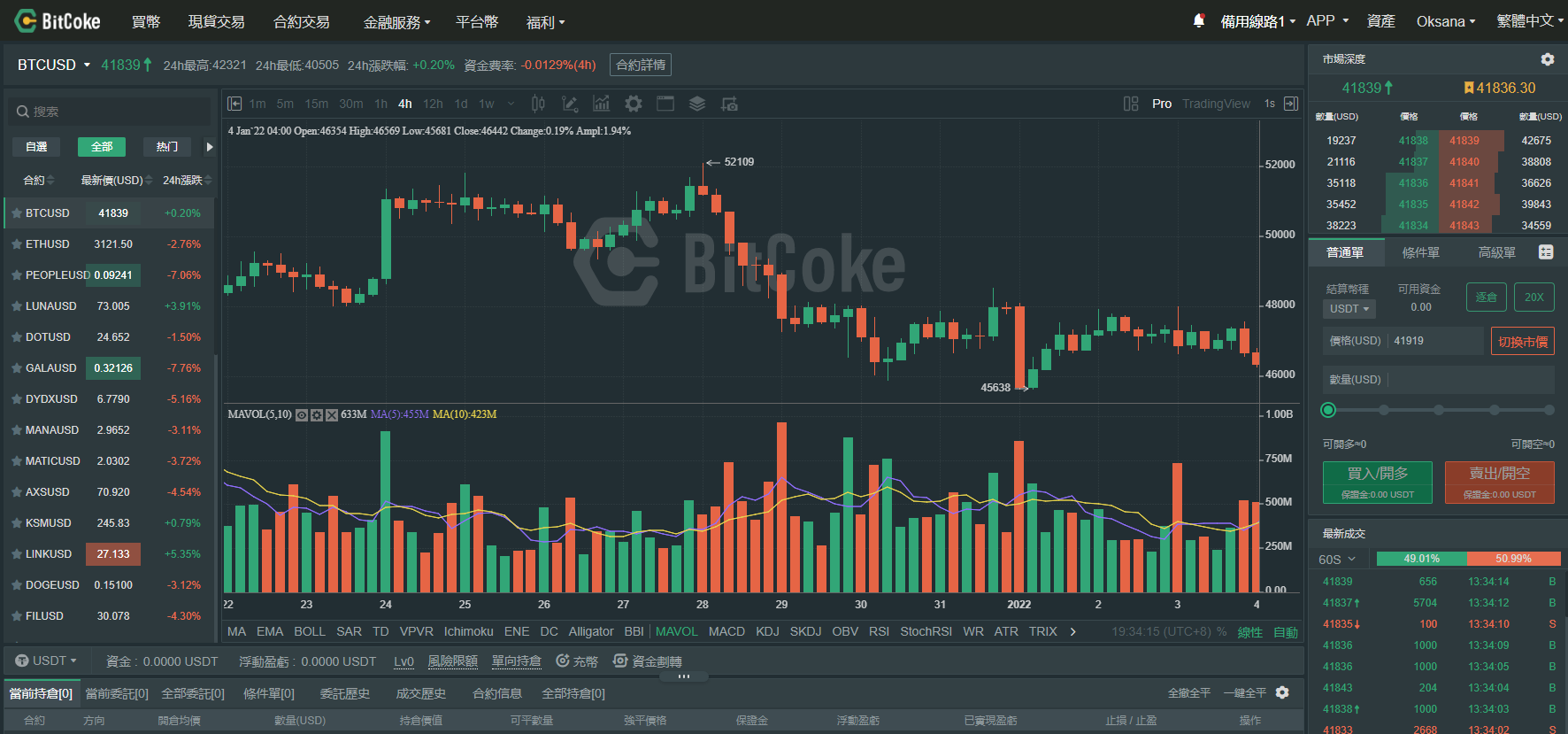
Task: Click the 充幣 deposit icon link
Action: (x=577, y=661)
